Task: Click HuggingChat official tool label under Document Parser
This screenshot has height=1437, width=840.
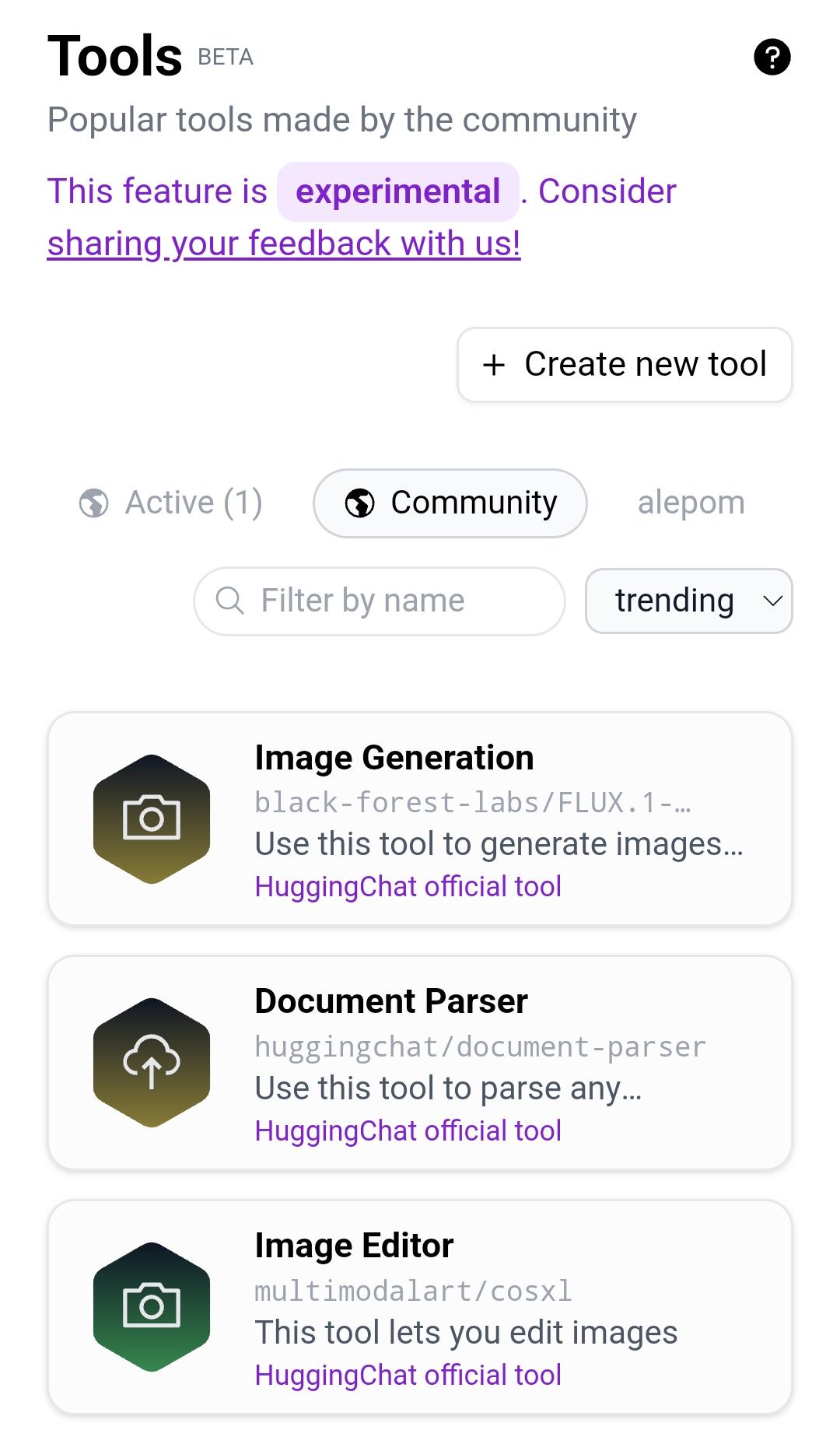Action: [x=408, y=1130]
